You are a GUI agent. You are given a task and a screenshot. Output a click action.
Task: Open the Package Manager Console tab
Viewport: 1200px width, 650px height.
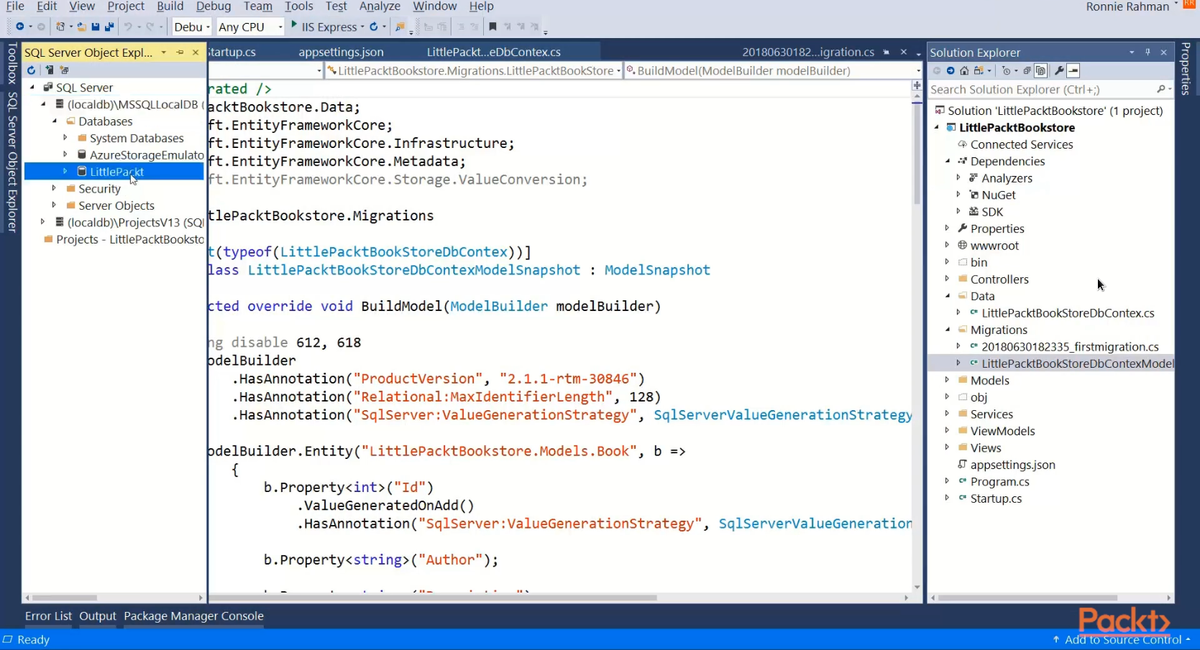(194, 616)
